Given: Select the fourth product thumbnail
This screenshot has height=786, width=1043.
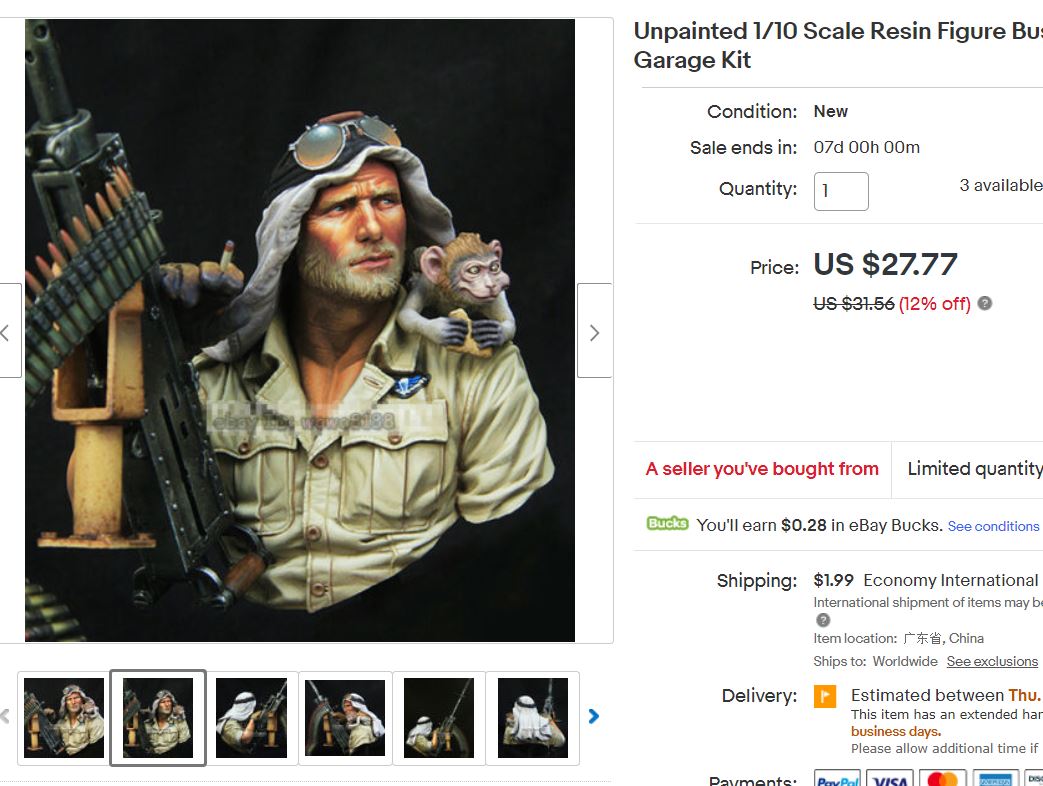Looking at the screenshot, I should coord(345,717).
